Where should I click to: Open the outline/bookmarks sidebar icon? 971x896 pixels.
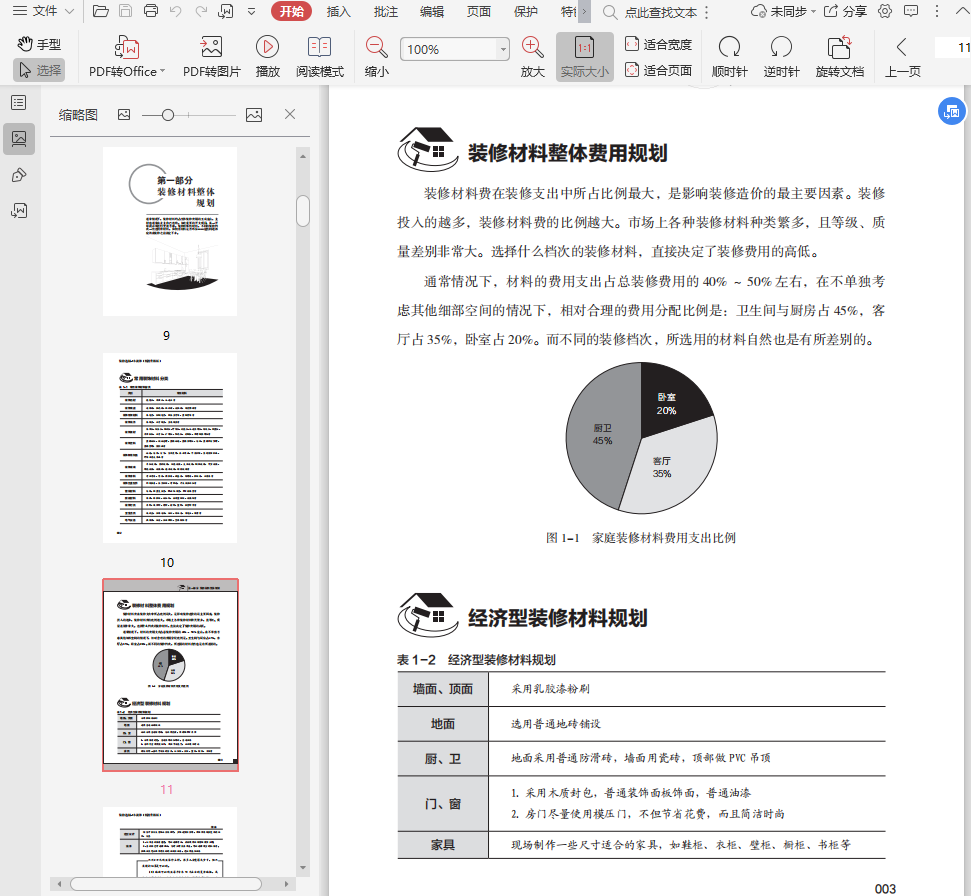(x=19, y=103)
